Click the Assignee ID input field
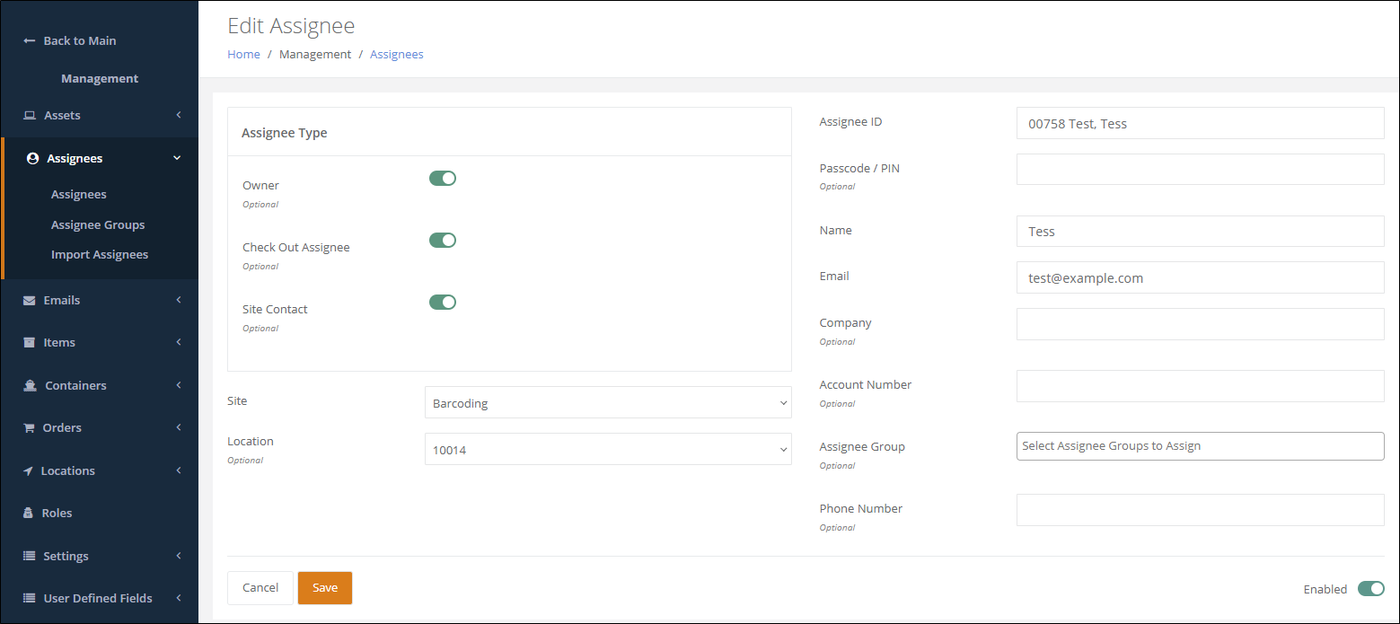This screenshot has width=1400, height=624. (x=1200, y=123)
